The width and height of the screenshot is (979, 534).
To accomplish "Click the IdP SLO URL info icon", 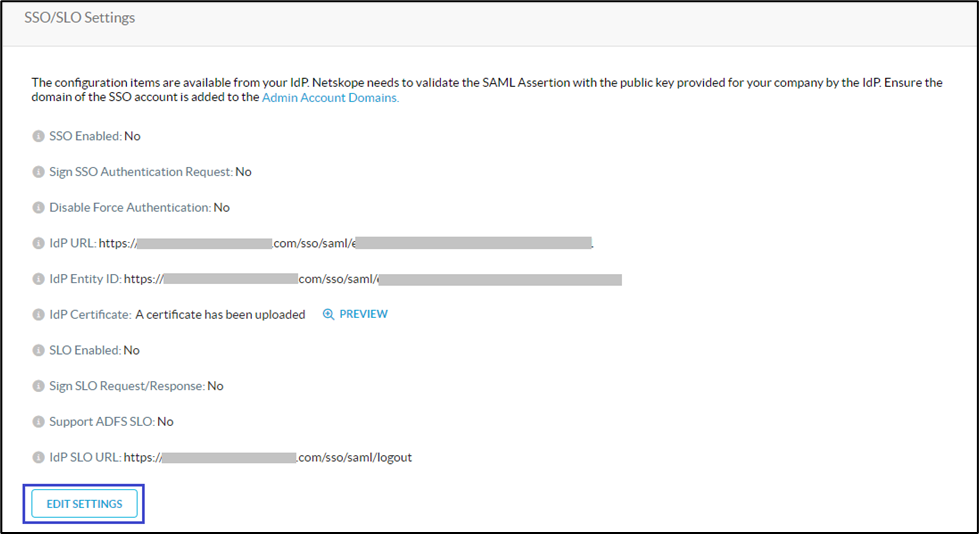I will pyautogui.click(x=38, y=458).
